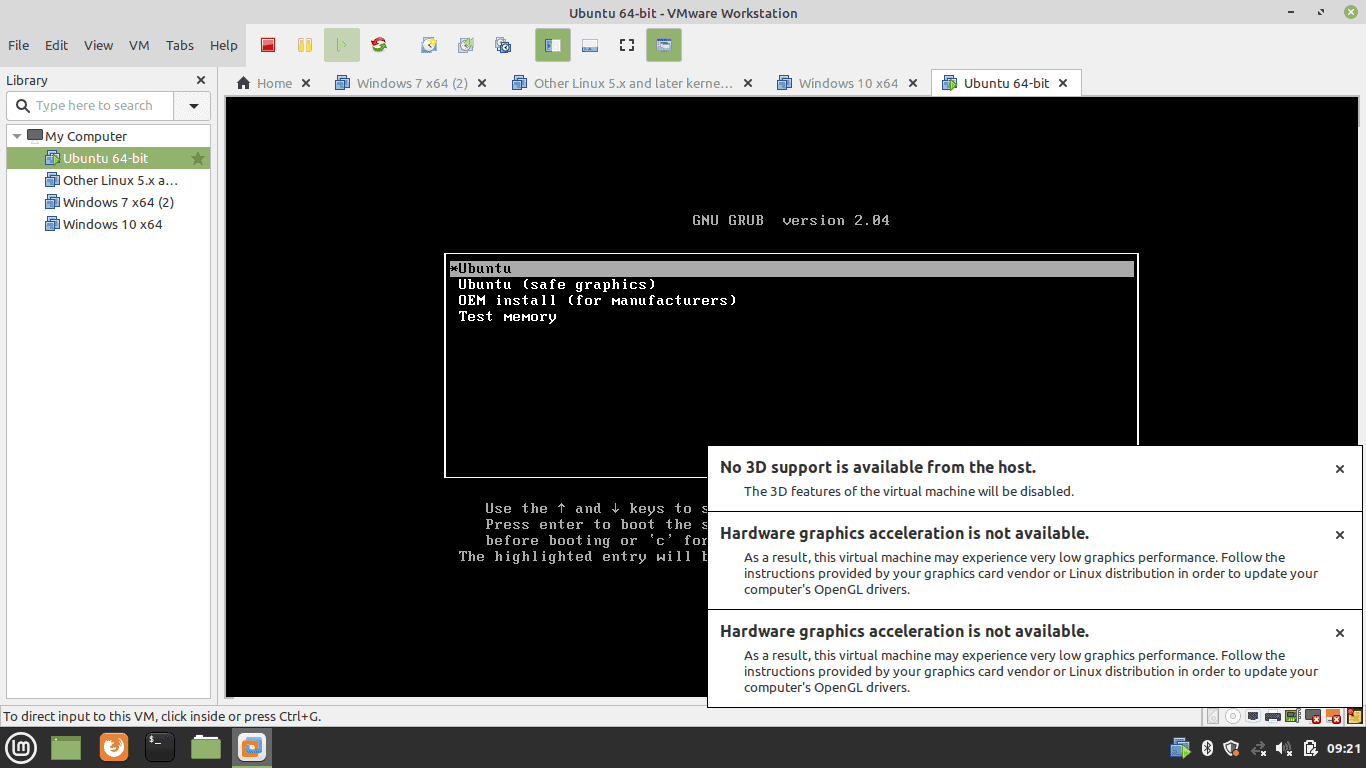Click the sound card status bar icon
The width and height of the screenshot is (1366, 768).
tap(1292, 716)
